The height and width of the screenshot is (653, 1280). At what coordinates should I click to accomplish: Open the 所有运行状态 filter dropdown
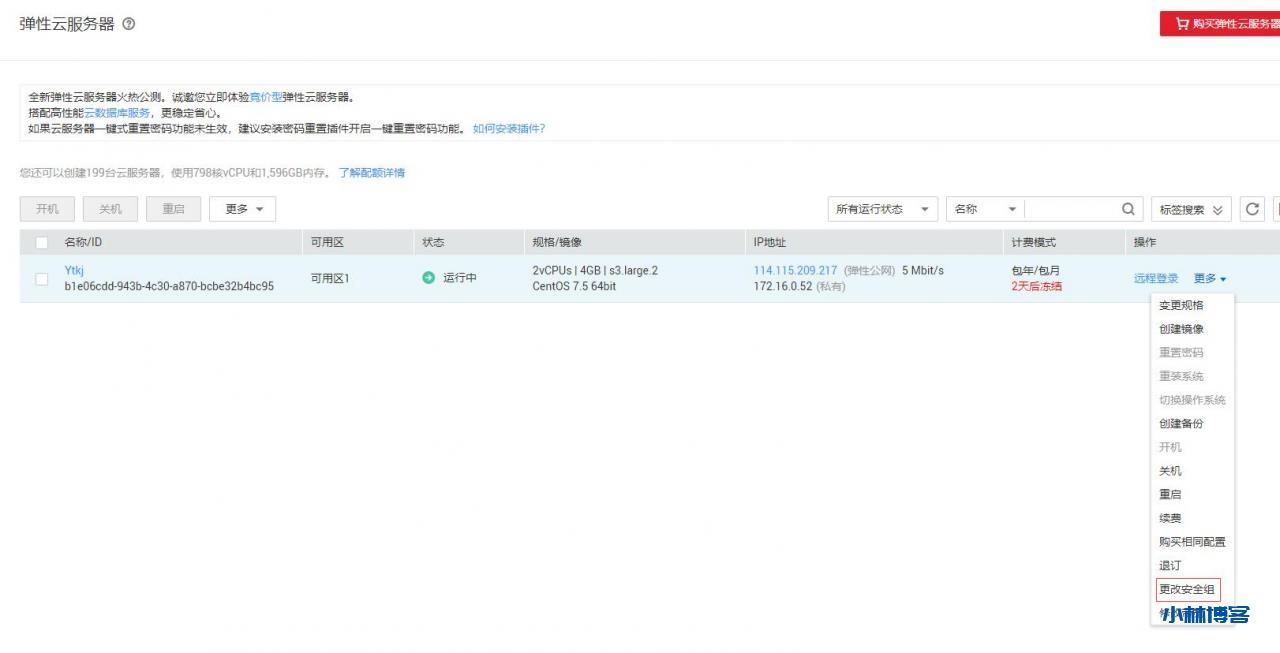click(880, 209)
